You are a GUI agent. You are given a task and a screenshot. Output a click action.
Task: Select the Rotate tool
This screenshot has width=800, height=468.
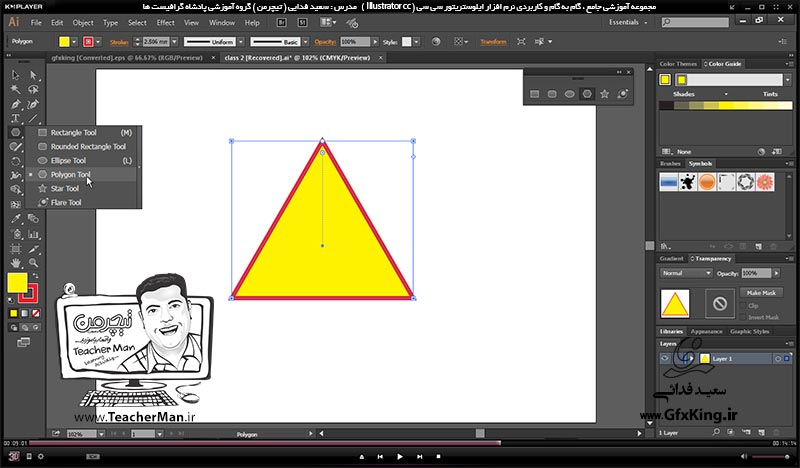click(x=15, y=161)
